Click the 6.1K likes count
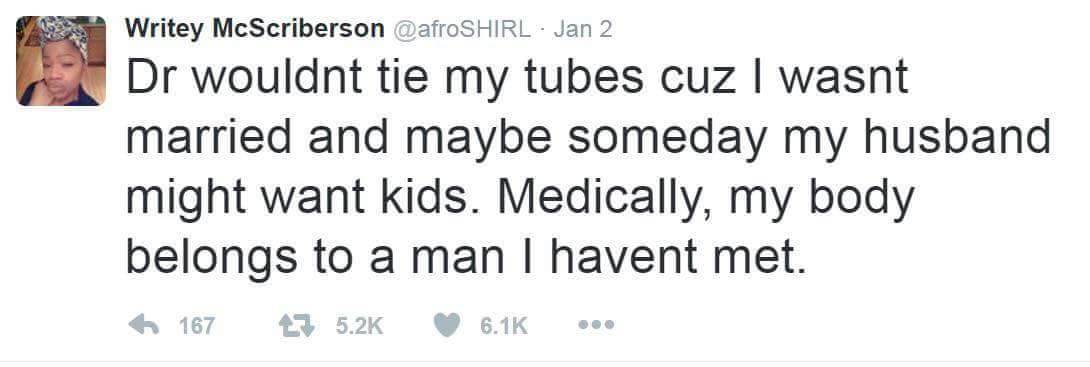 pyautogui.click(x=504, y=325)
